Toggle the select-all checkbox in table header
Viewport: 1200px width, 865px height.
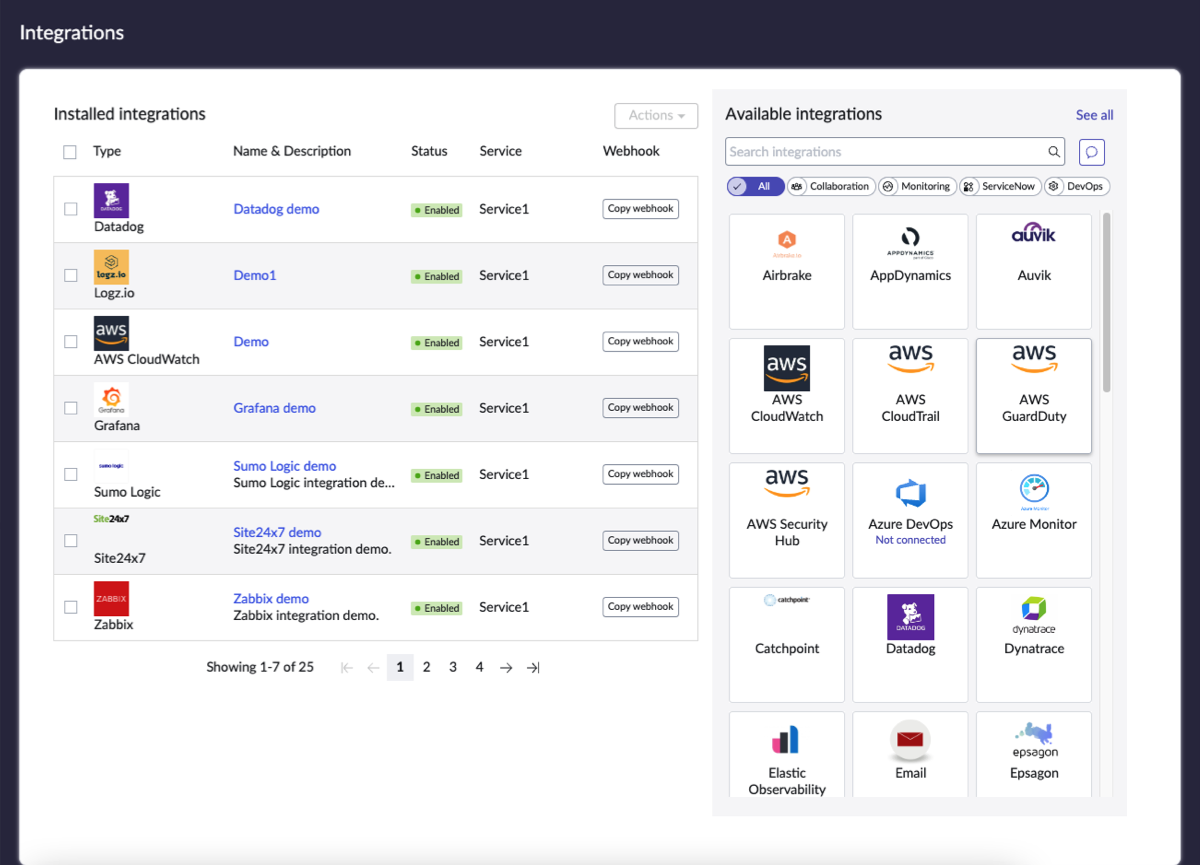70,152
